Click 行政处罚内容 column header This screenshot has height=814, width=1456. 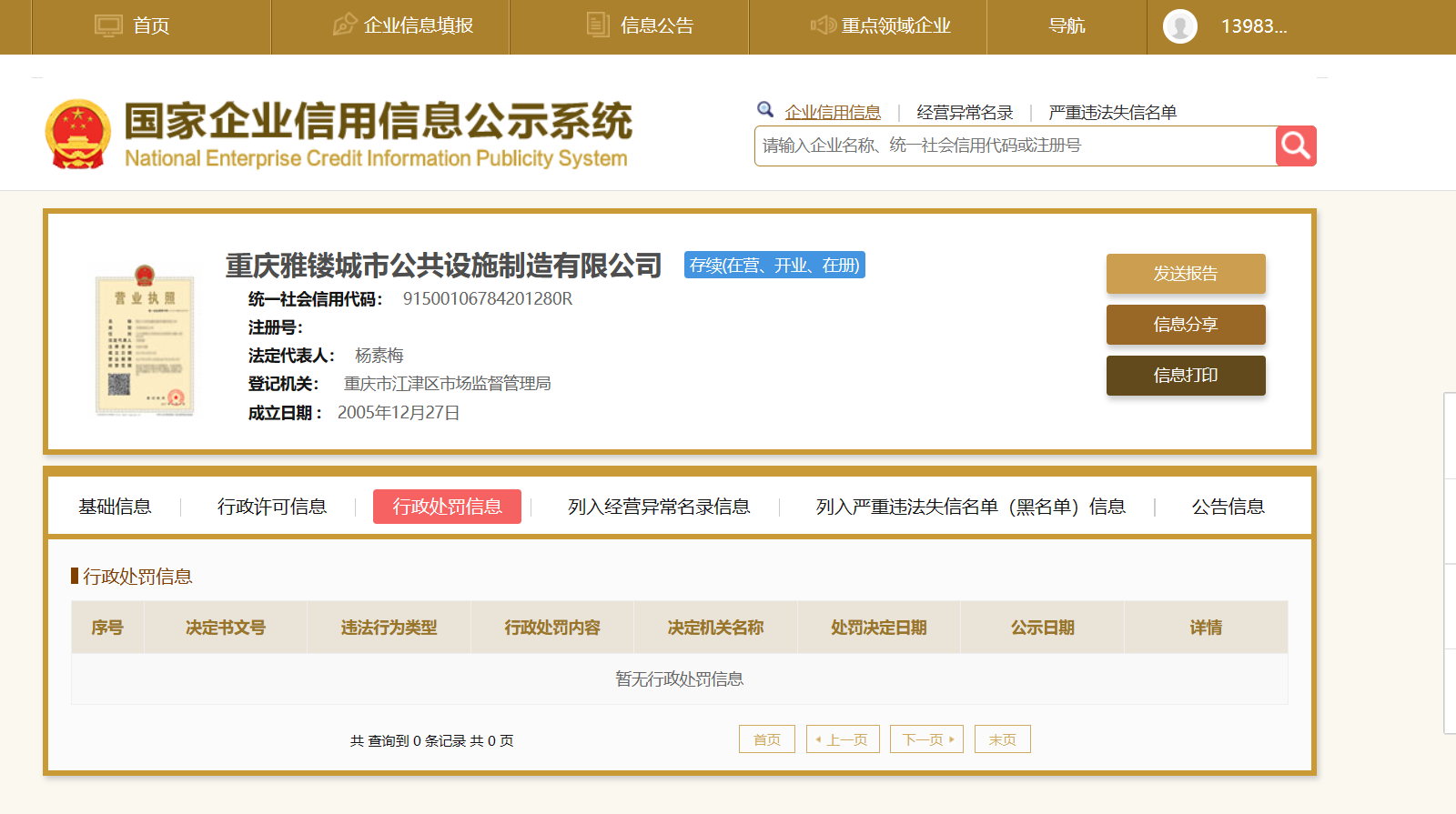(552, 628)
